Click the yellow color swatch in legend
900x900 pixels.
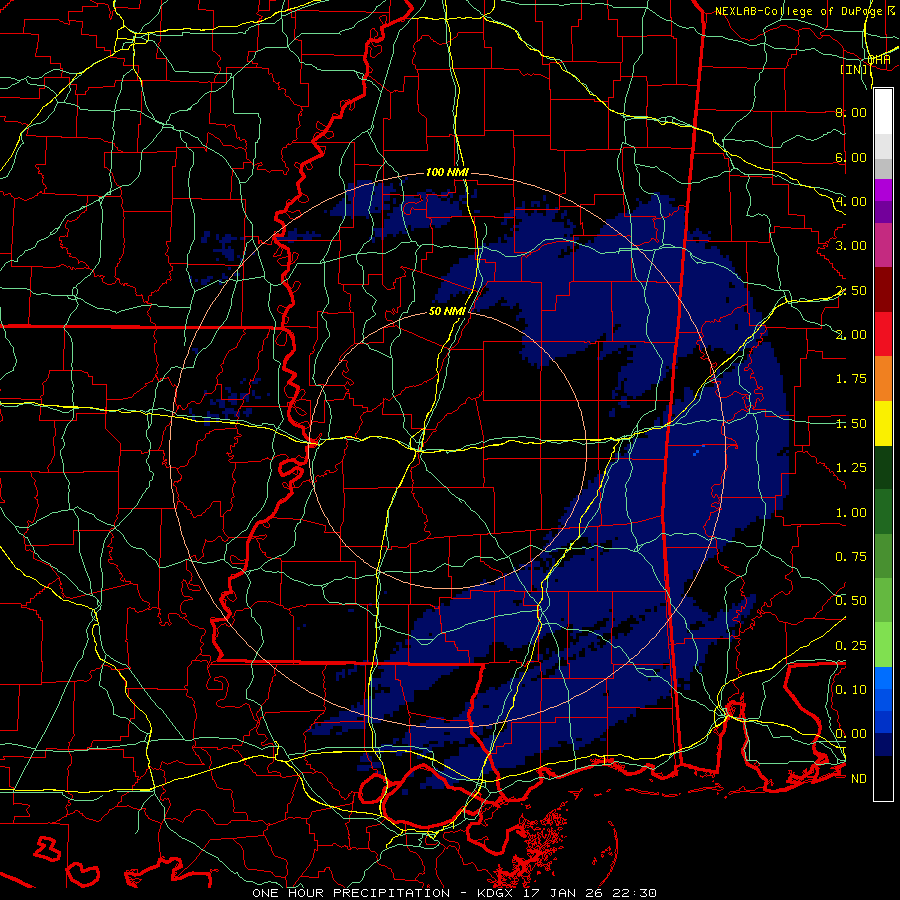pos(883,423)
